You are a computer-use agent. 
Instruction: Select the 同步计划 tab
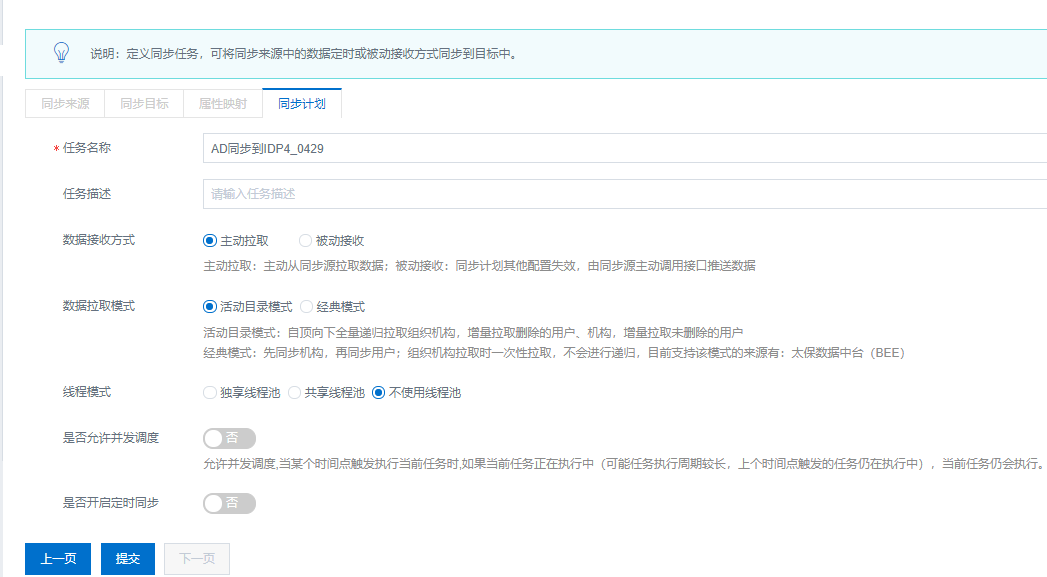(302, 104)
